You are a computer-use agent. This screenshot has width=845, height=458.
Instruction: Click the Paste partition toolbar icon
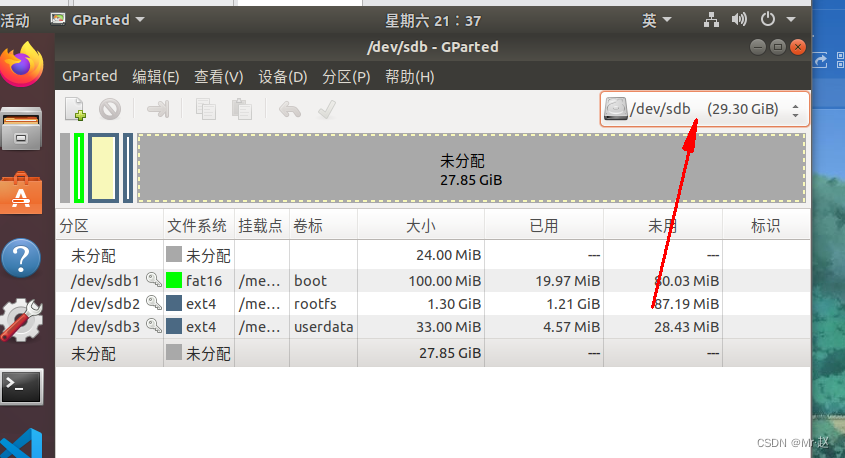(241, 109)
